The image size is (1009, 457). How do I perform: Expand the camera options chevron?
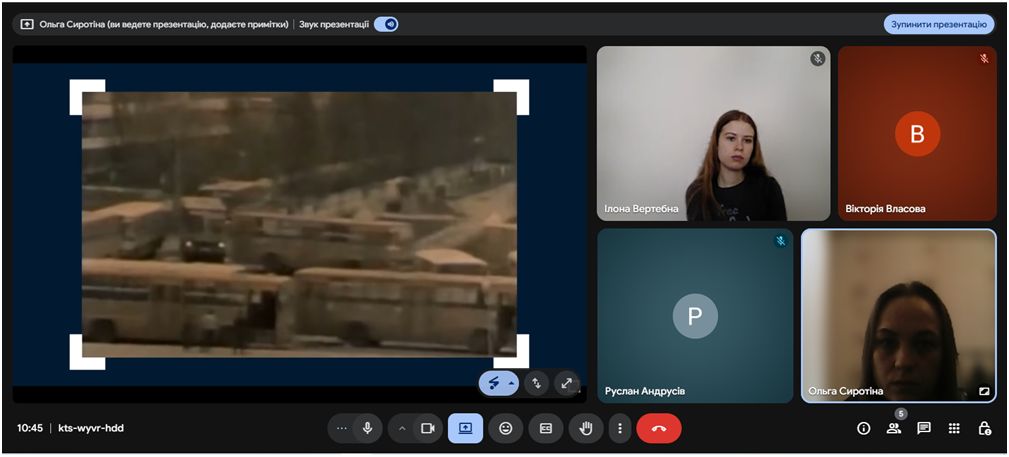coord(402,428)
